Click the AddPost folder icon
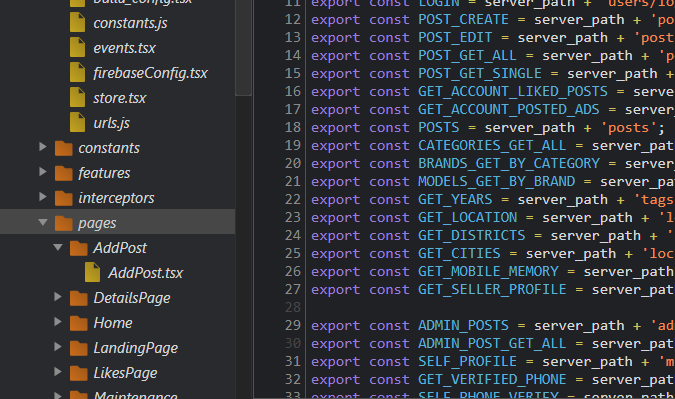This screenshot has width=675, height=399. (79, 248)
